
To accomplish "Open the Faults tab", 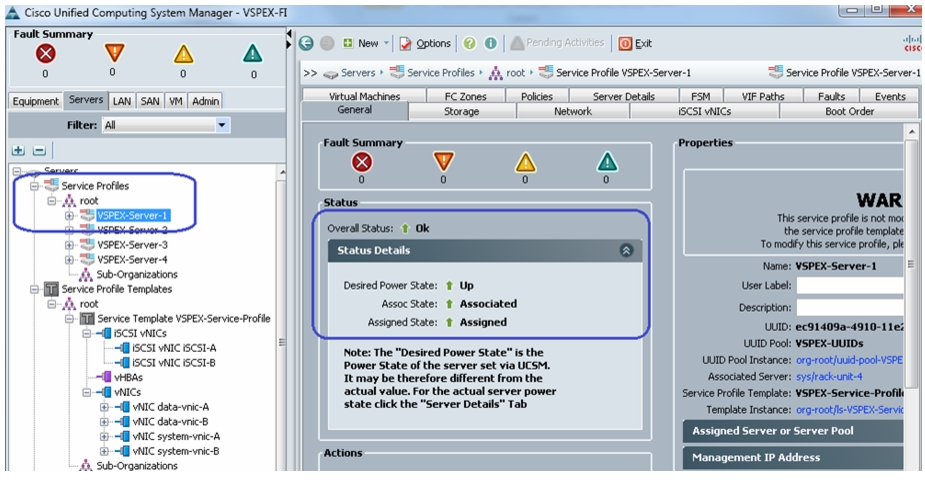I will click(x=831, y=96).
